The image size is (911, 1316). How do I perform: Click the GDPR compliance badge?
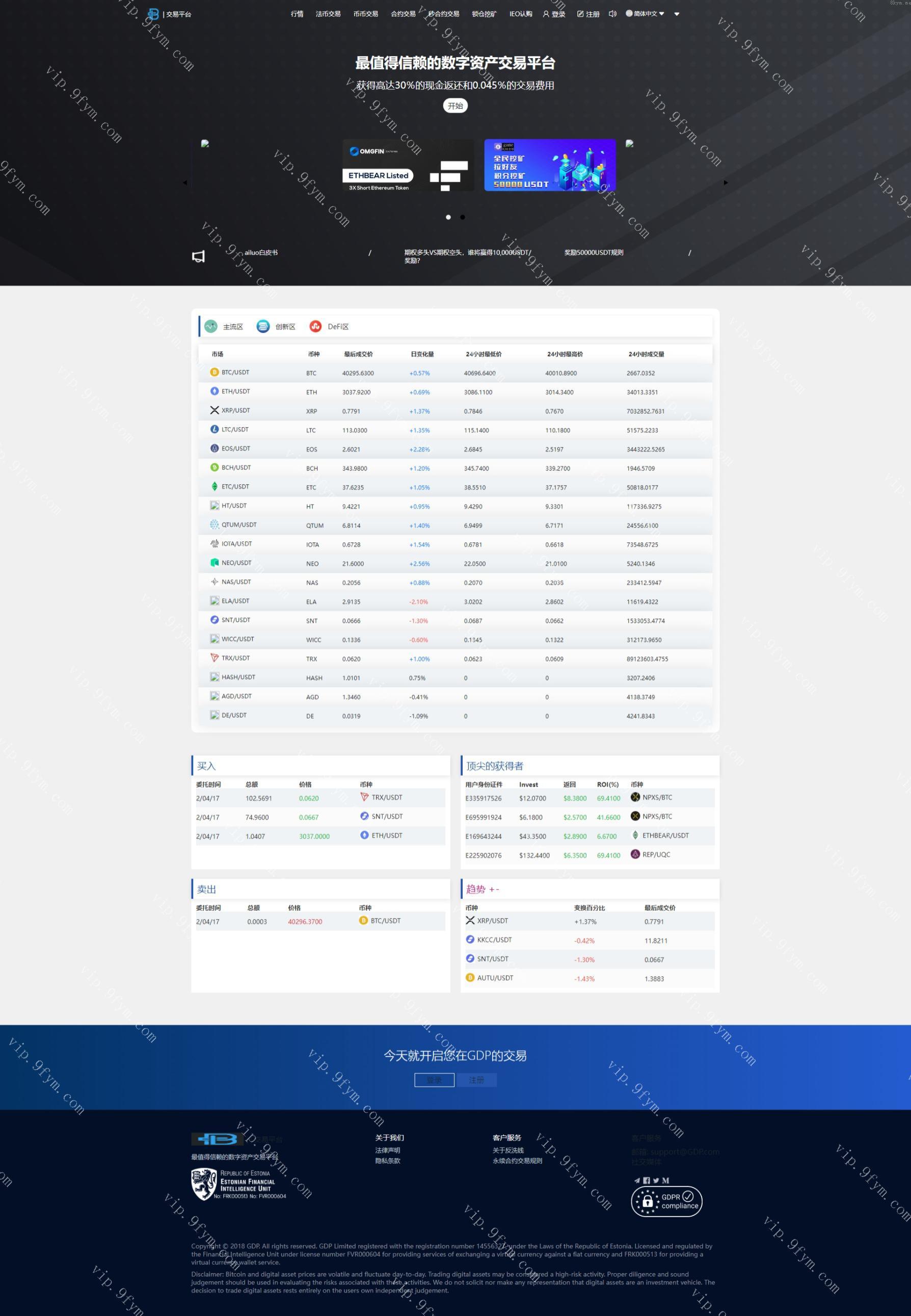click(x=666, y=1201)
